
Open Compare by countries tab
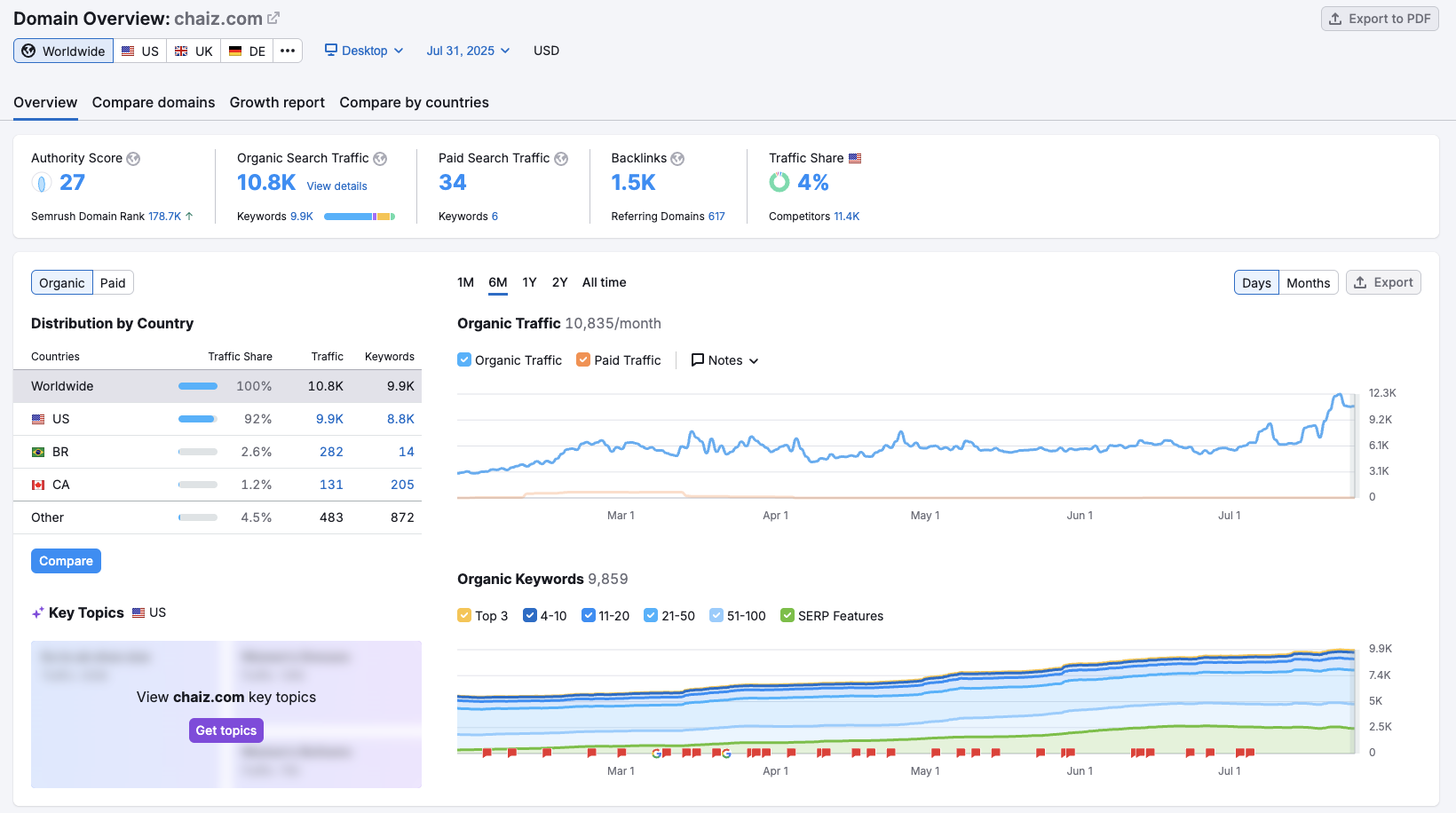click(414, 102)
